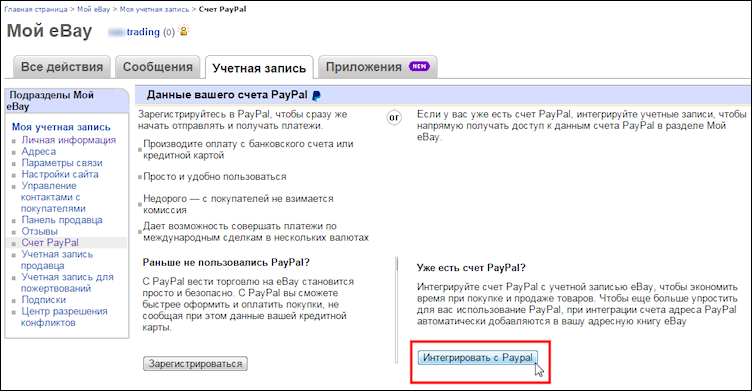Click the purple NEW badge on Приложения

tap(419, 66)
